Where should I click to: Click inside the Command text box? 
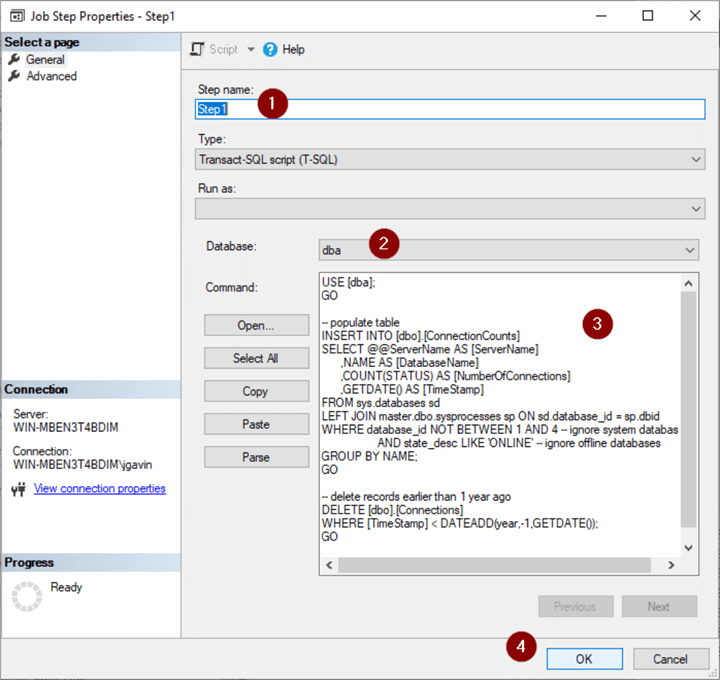pyautogui.click(x=501, y=416)
